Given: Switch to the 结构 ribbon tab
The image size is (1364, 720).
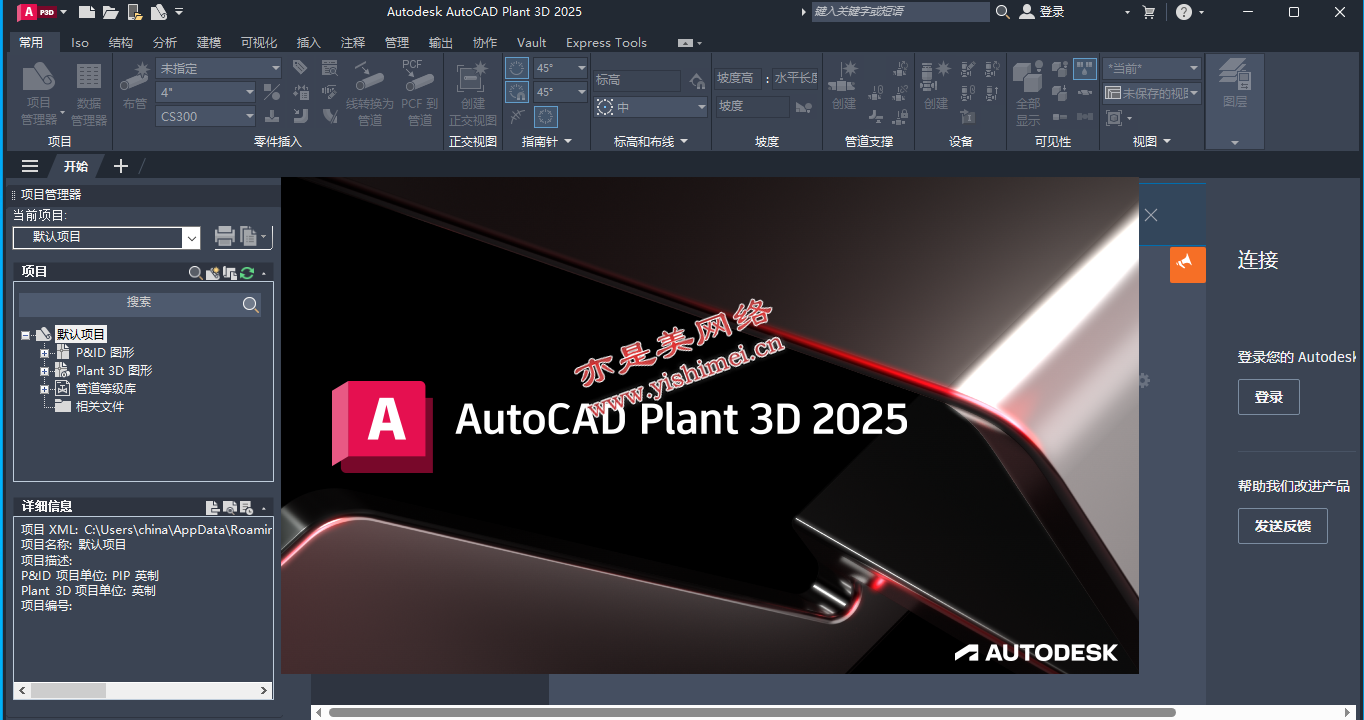Looking at the screenshot, I should pos(121,43).
